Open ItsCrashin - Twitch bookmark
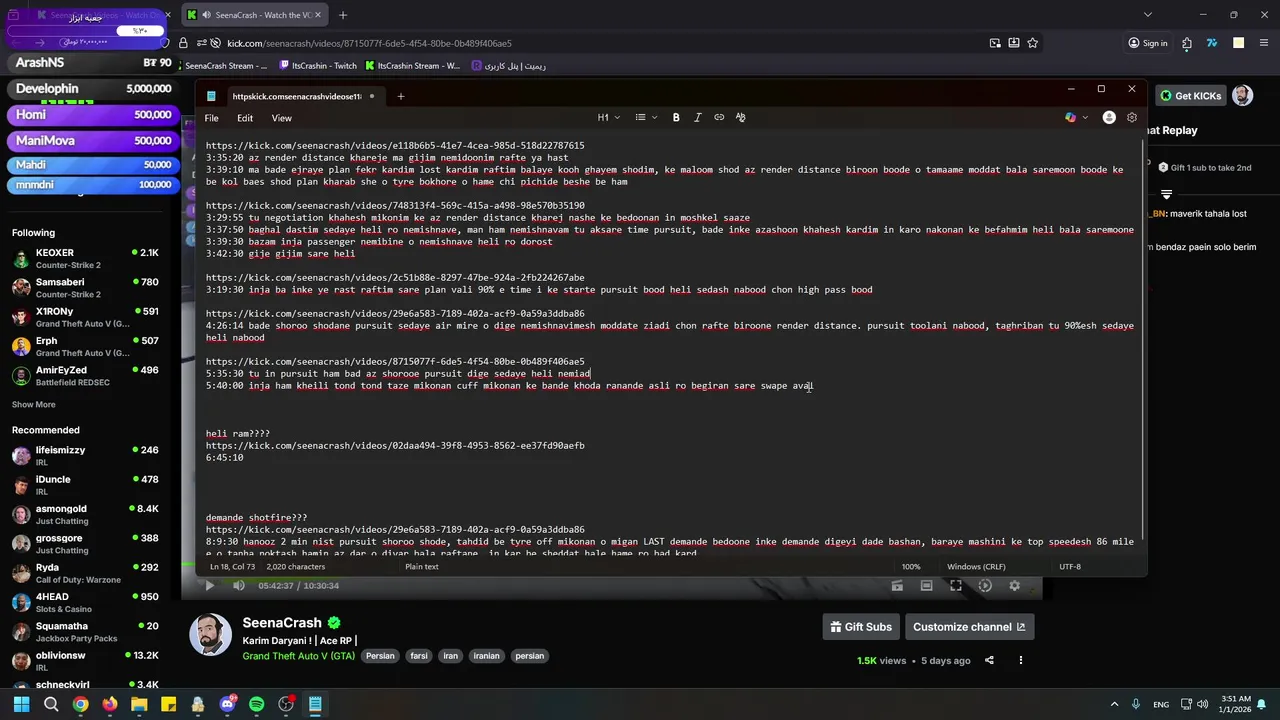 coord(318,66)
